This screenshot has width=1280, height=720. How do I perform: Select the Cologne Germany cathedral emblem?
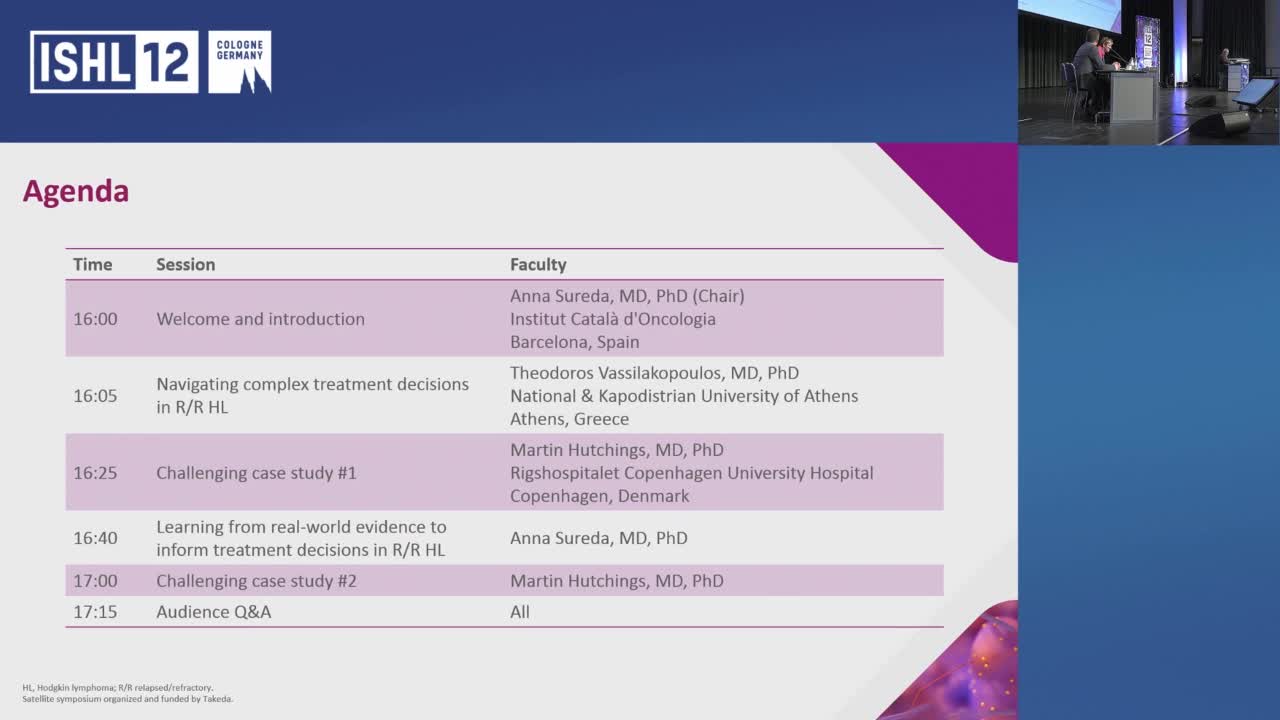coord(240,62)
